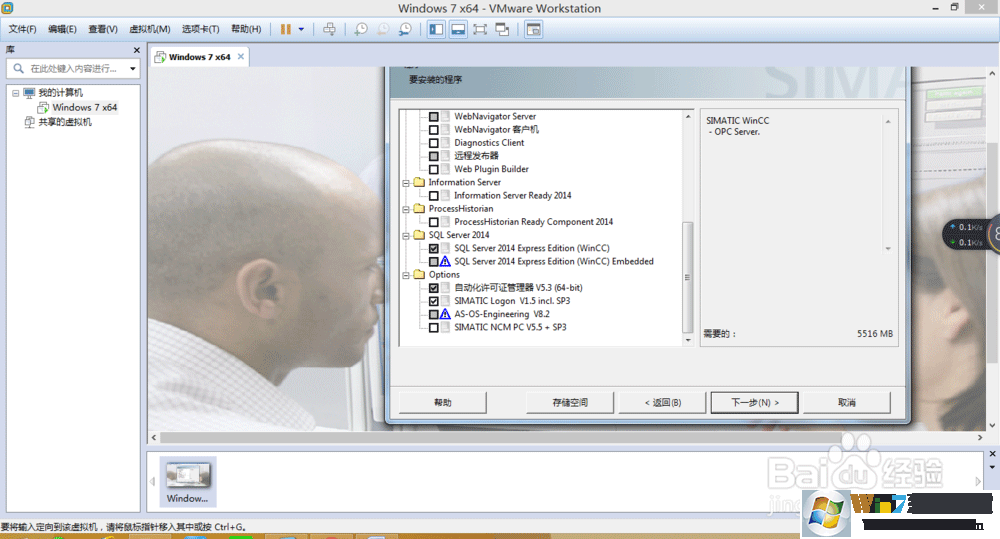This screenshot has height=539, width=1000.
Task: Open the 帮助(H) menu
Action: click(246, 29)
